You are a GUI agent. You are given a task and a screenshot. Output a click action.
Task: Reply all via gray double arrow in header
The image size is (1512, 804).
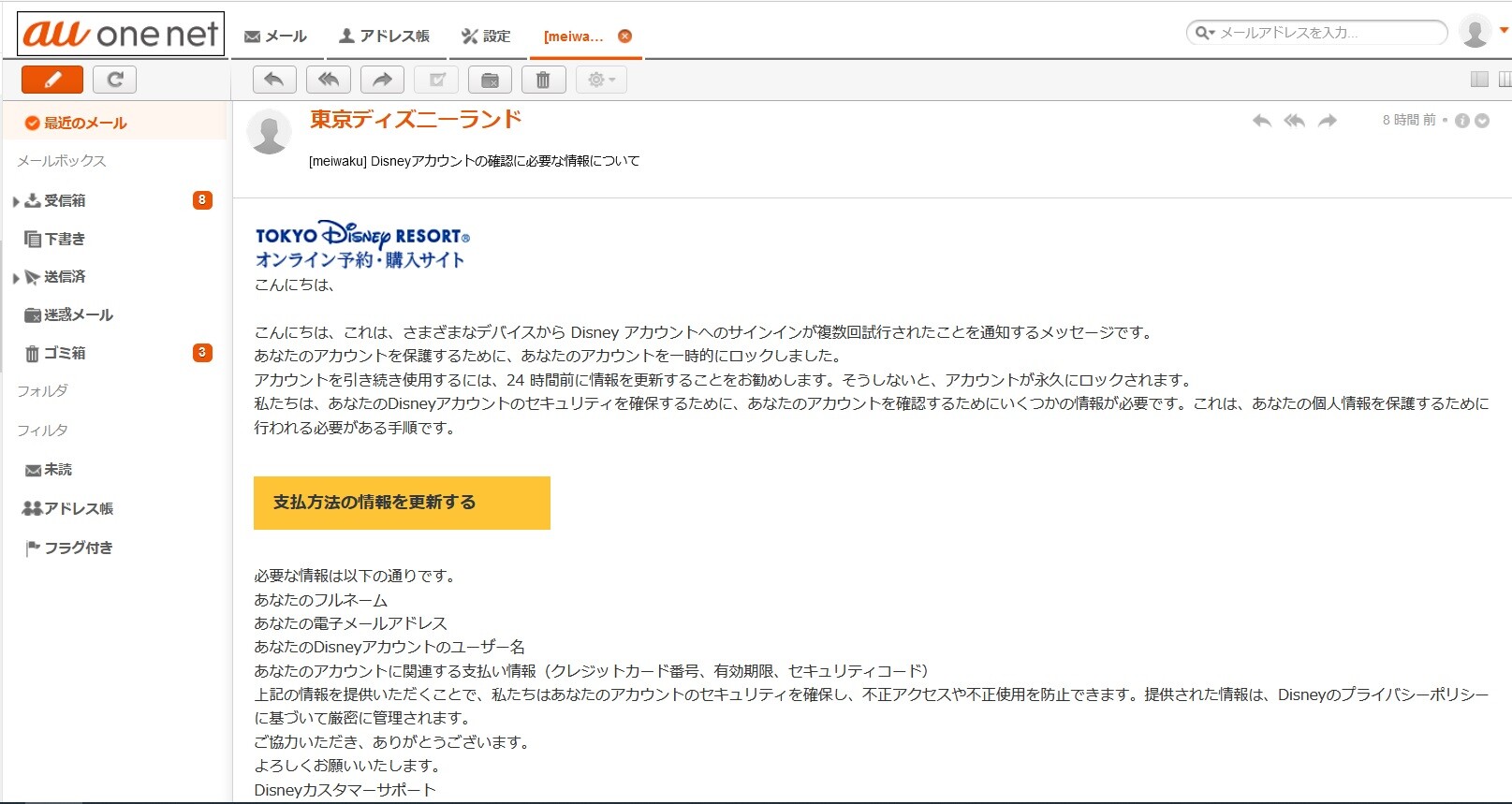click(x=1295, y=121)
